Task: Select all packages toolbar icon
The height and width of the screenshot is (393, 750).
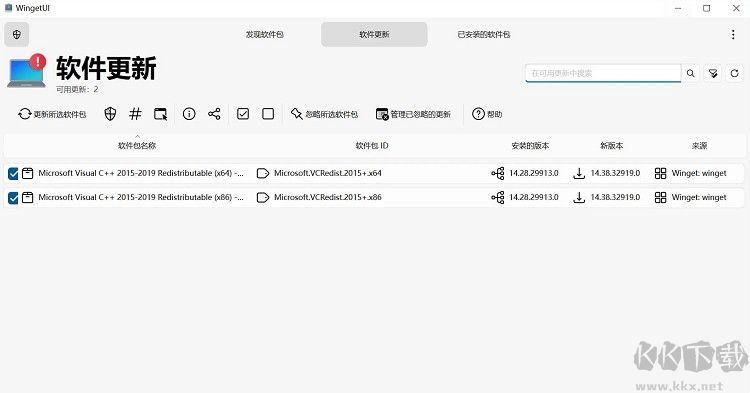Action: click(243, 114)
